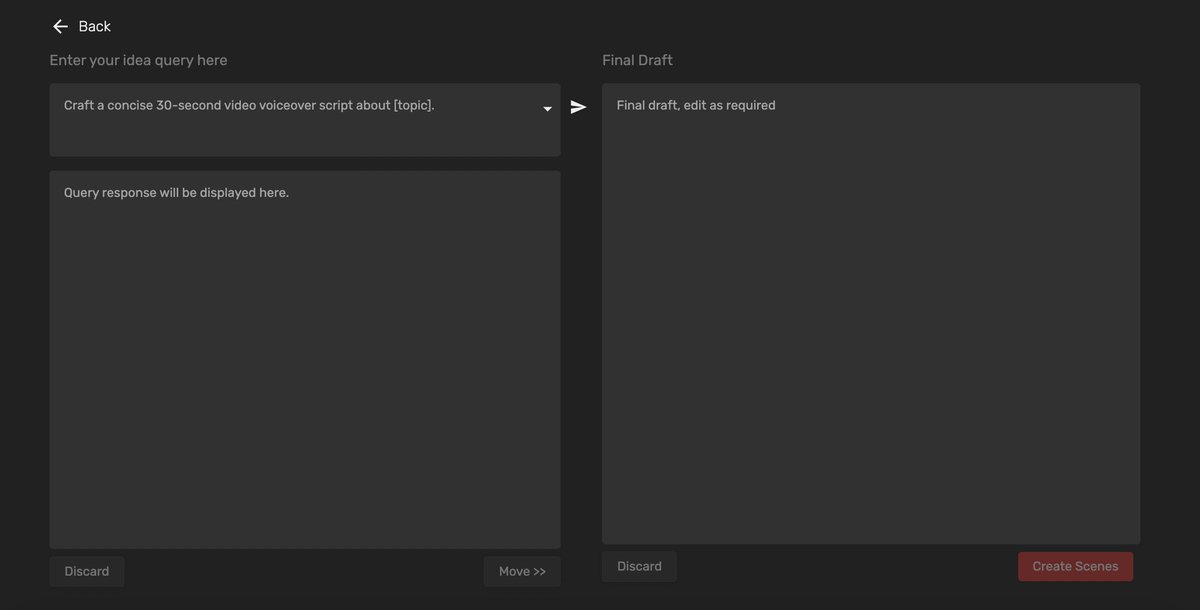Move response to final draft with Move >>
Viewport: 1200px width, 610px height.
click(522, 571)
